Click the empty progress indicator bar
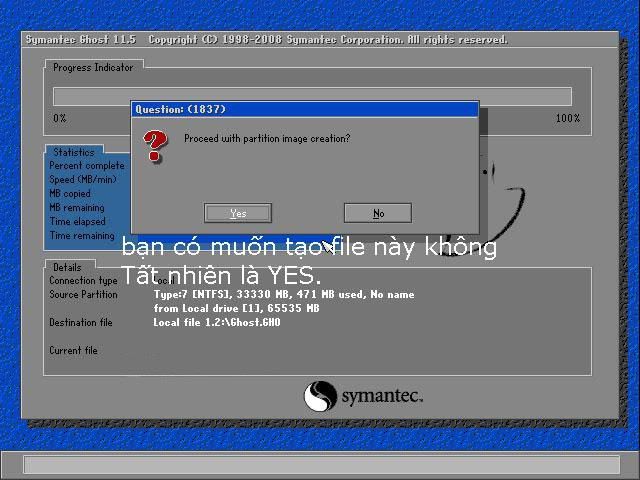The height and width of the screenshot is (480, 640). (312, 97)
